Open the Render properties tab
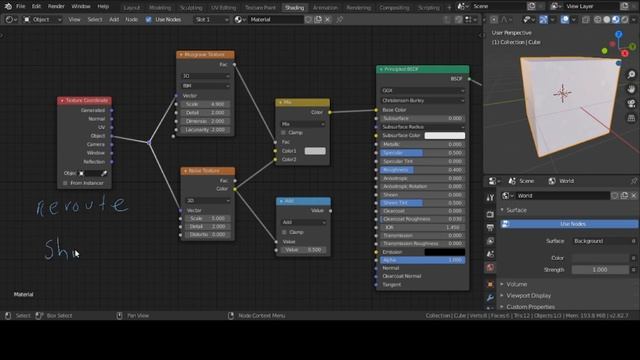The height and width of the screenshot is (360, 640). click(490, 214)
